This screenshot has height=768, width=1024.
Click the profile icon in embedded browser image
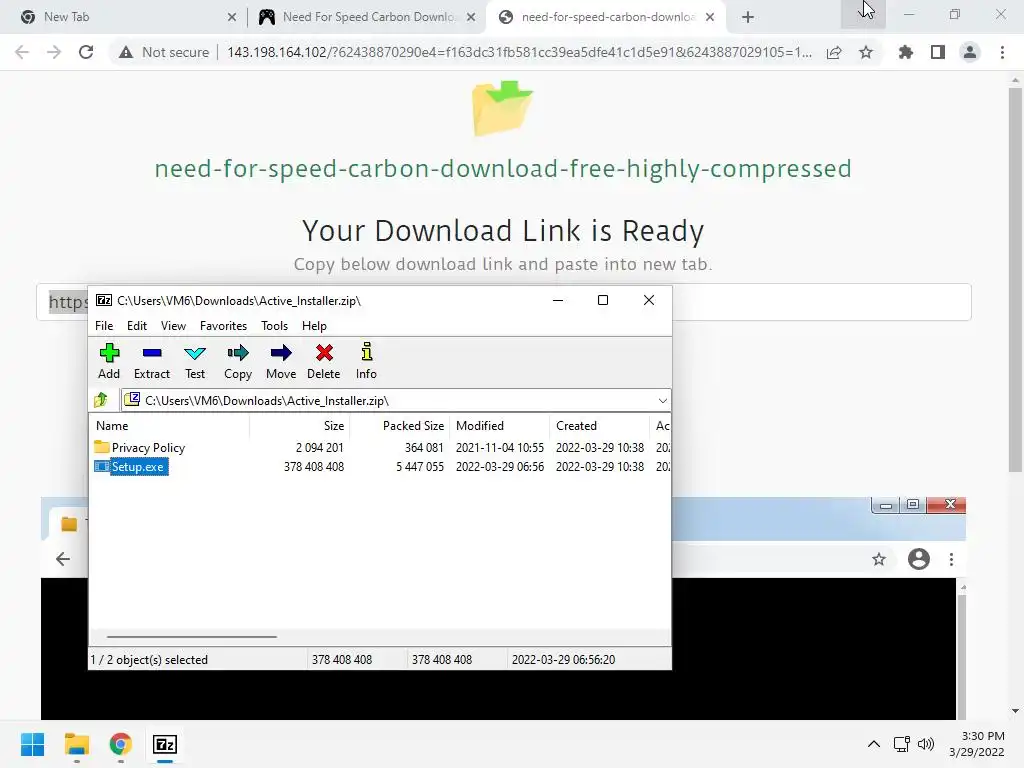pos(918,559)
